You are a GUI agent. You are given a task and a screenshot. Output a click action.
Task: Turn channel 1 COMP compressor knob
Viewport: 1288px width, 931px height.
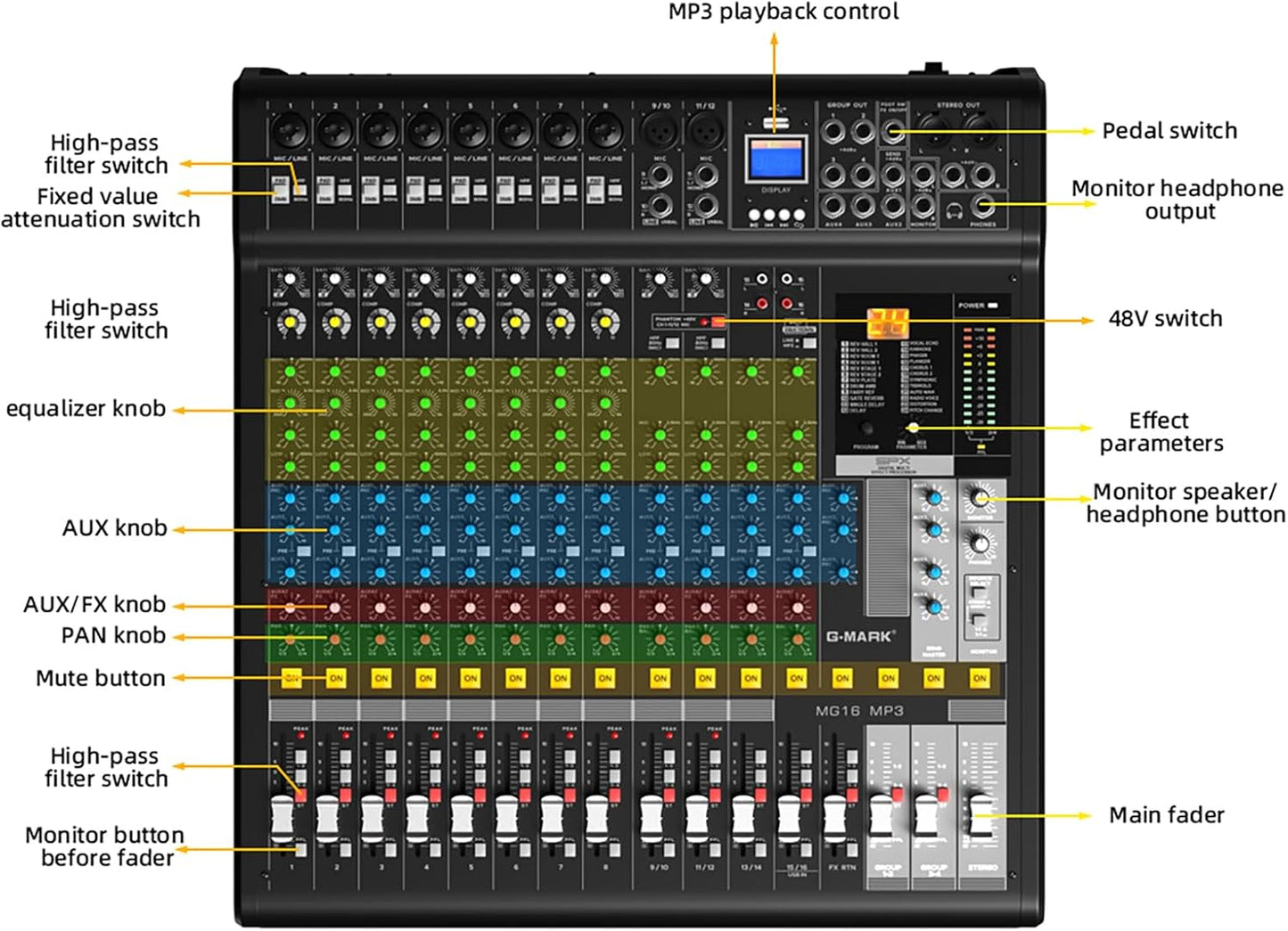pos(291,321)
